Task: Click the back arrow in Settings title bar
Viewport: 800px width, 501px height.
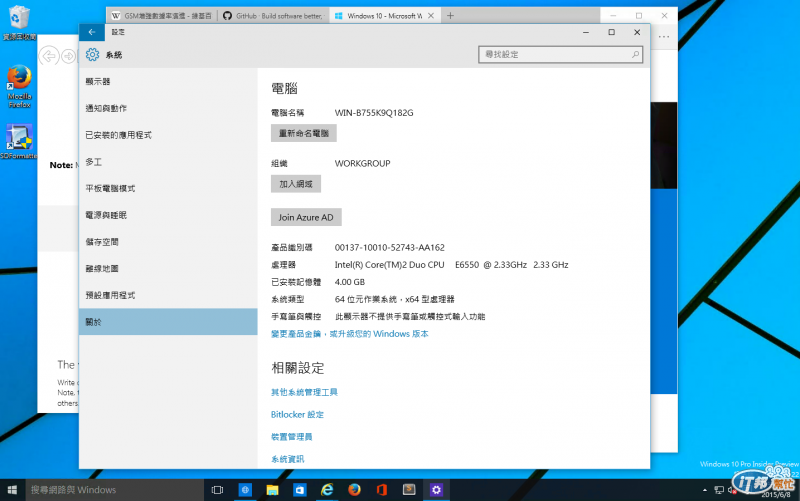Action: click(92, 32)
